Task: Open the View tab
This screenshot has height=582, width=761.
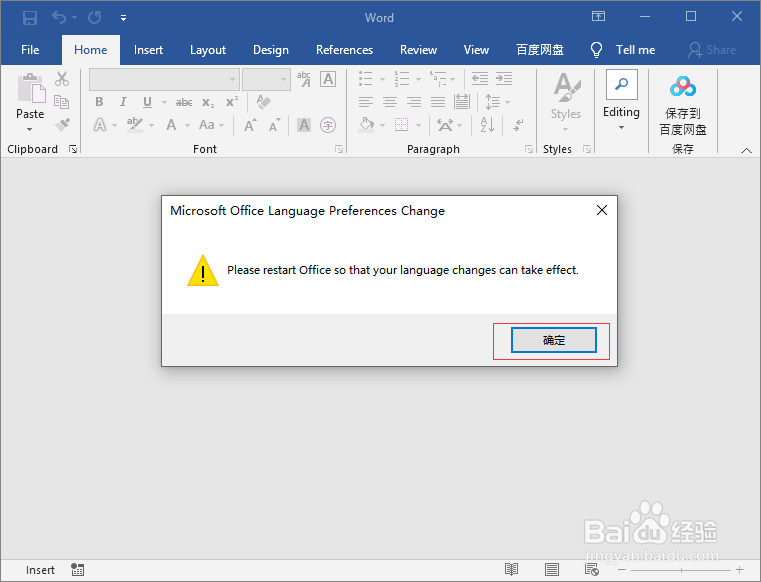Action: tap(476, 50)
